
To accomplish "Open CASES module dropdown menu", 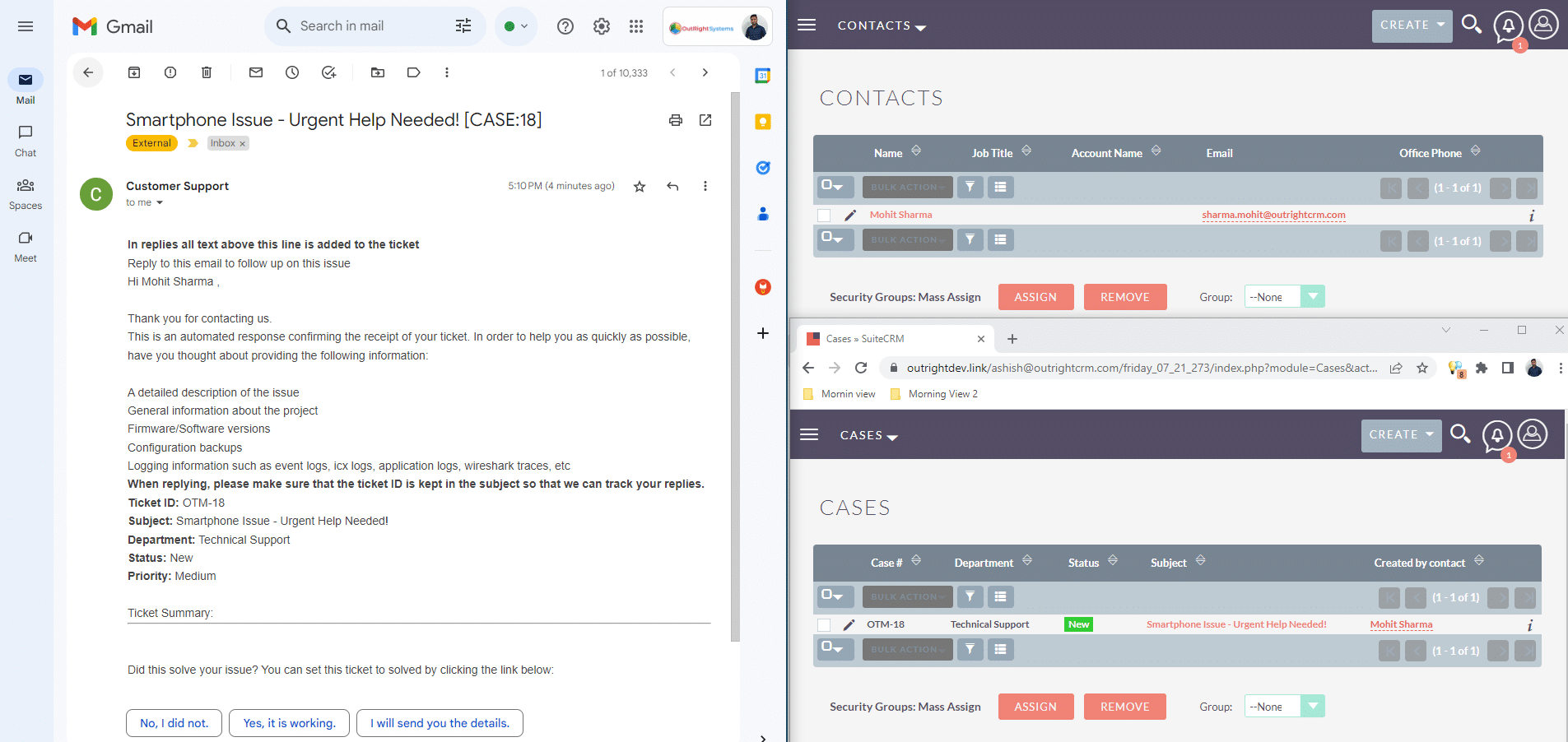I will click(868, 435).
